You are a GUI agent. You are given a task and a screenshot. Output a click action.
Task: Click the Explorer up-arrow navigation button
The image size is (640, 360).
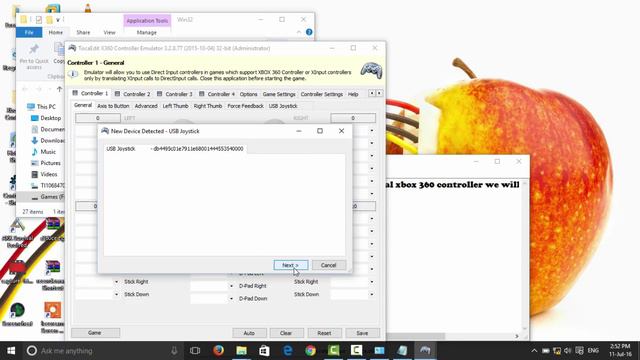[60, 89]
